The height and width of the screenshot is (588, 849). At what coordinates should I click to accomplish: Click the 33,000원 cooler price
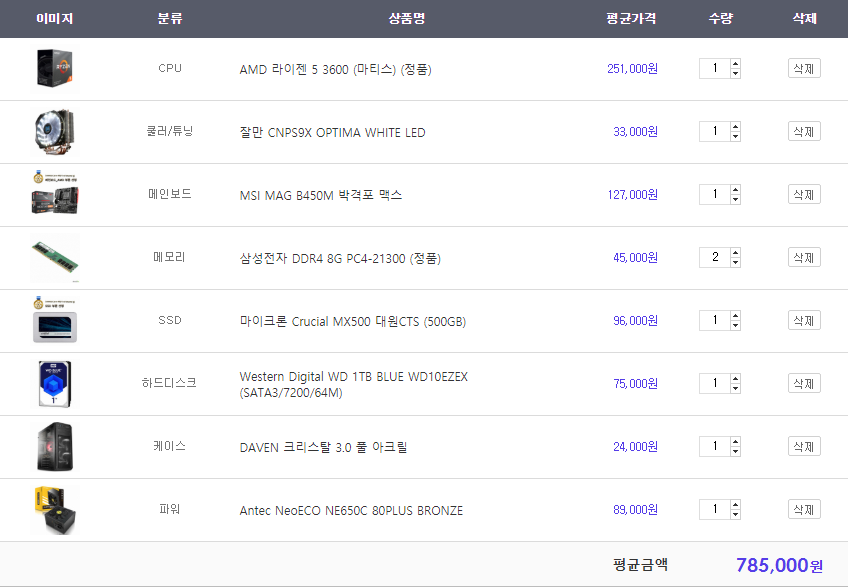coord(635,132)
